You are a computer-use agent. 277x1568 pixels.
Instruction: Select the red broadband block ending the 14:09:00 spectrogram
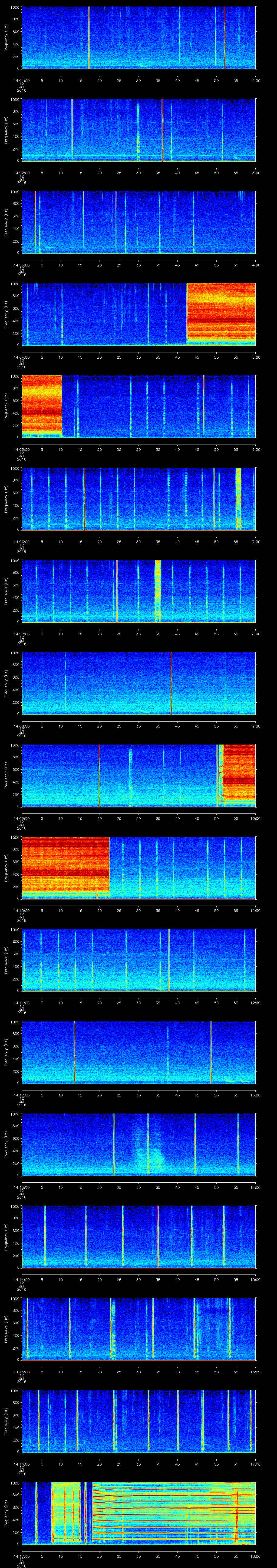[x=239, y=774]
